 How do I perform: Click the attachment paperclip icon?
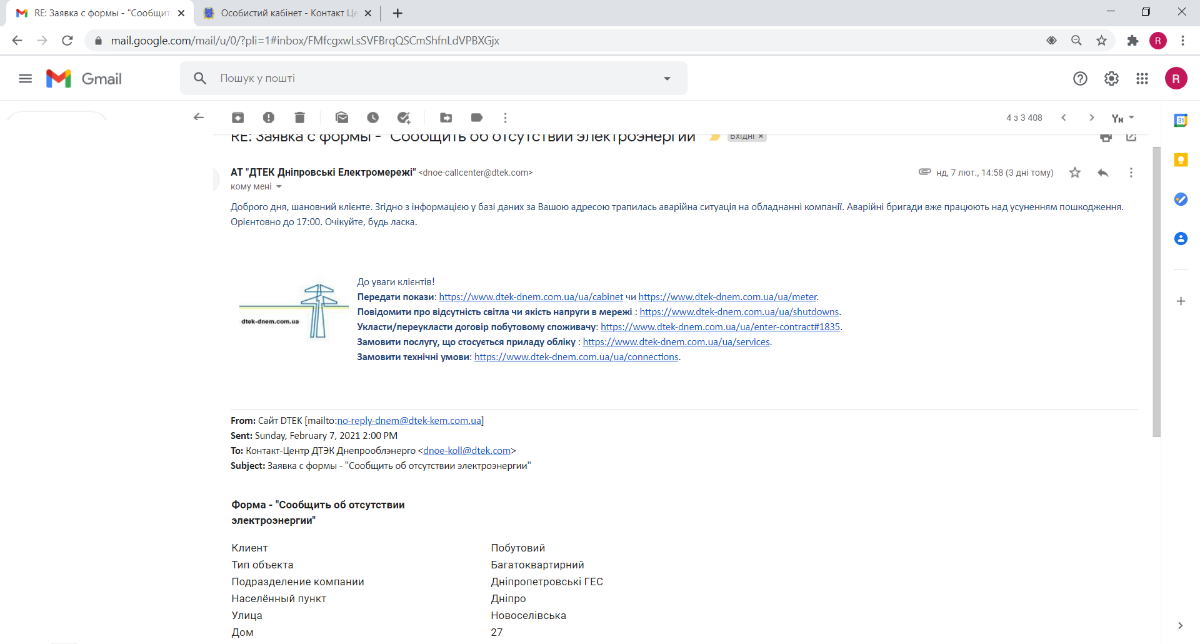(x=925, y=172)
